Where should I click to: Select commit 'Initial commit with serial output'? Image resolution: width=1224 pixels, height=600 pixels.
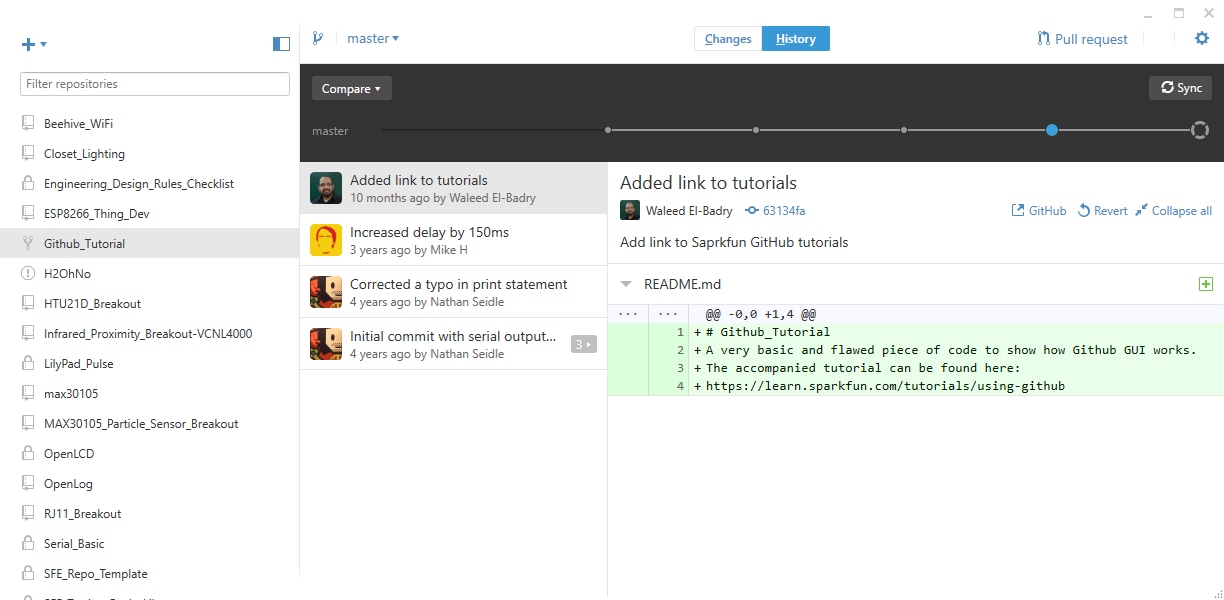pyautogui.click(x=454, y=344)
